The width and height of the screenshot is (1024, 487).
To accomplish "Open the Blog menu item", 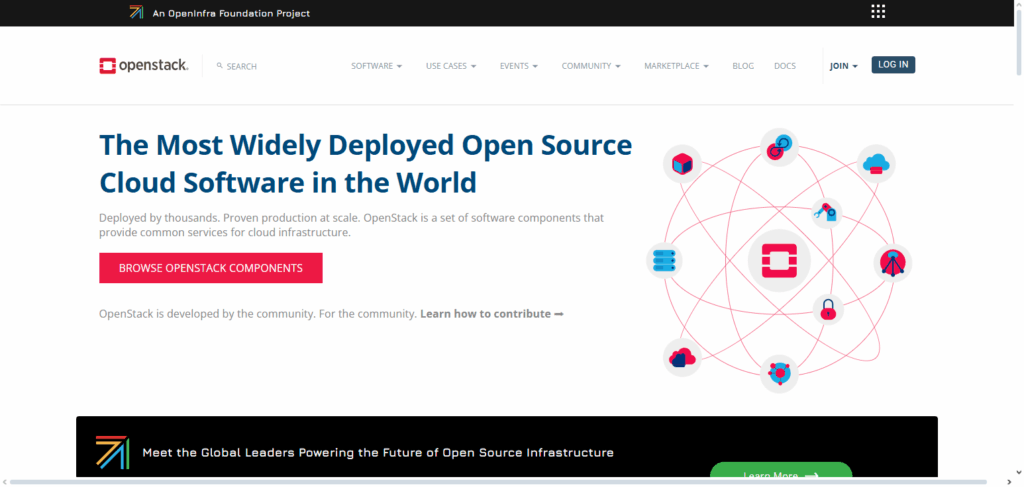I will click(x=742, y=66).
